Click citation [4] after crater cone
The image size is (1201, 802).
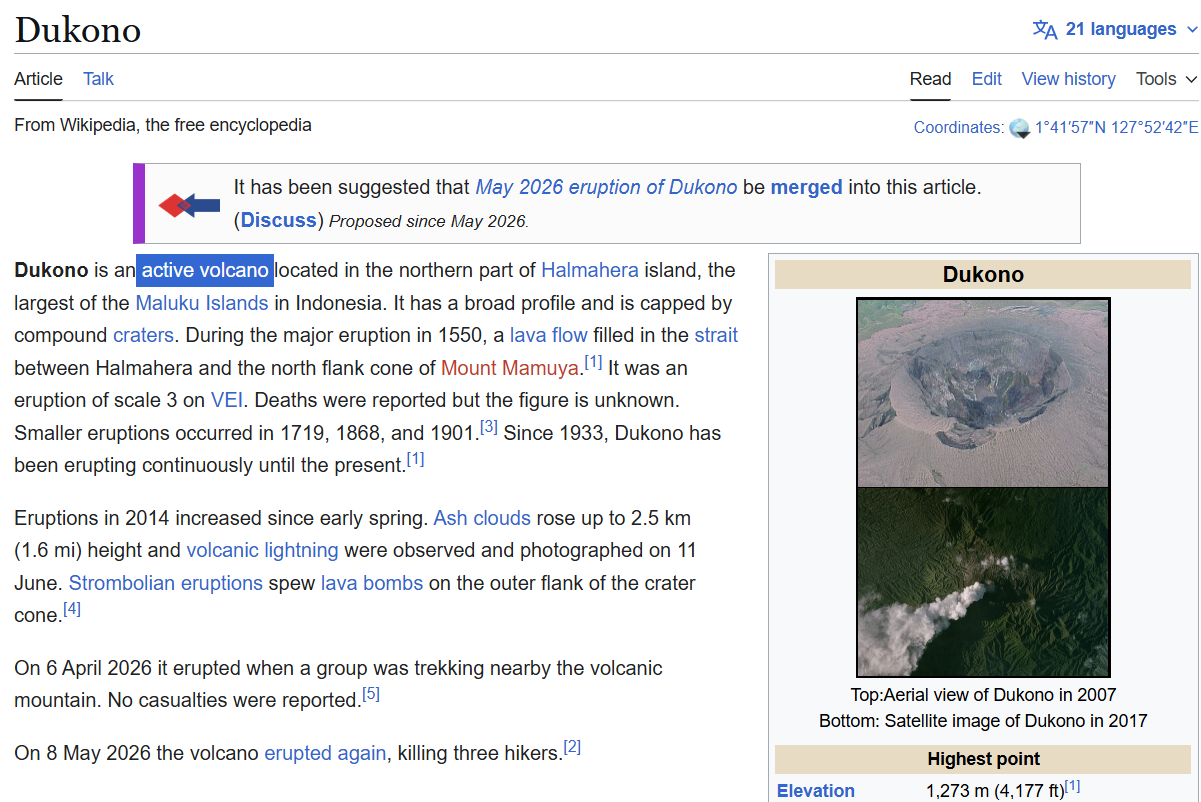coord(72,609)
